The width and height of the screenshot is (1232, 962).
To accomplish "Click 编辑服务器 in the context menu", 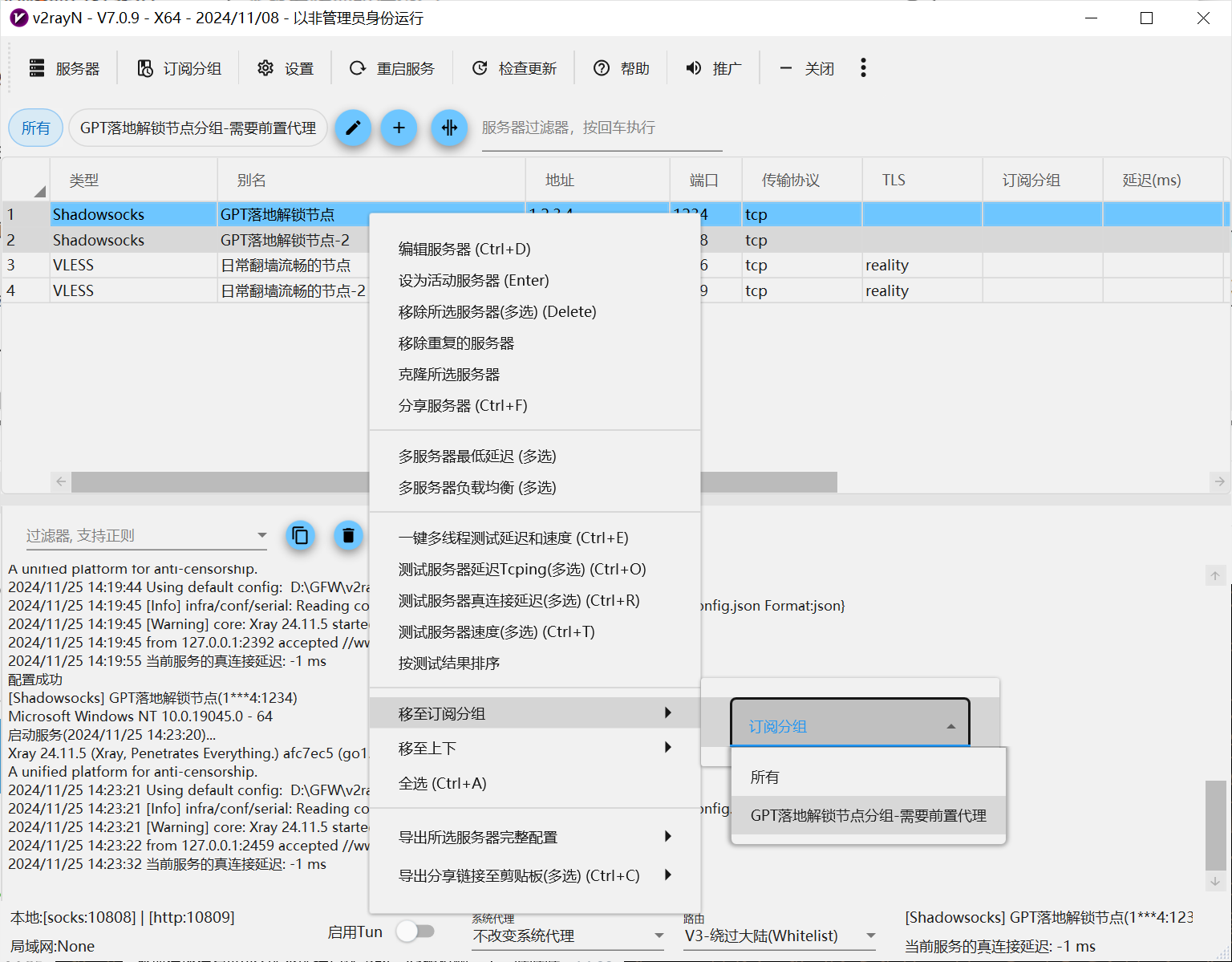I will pyautogui.click(x=464, y=249).
